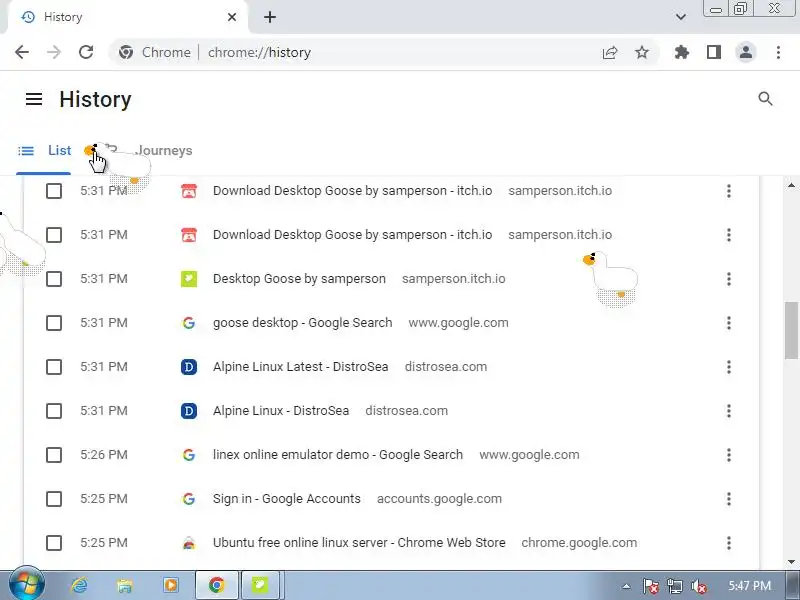Open the first Download Desktop Goose by samperson link

click(x=353, y=191)
